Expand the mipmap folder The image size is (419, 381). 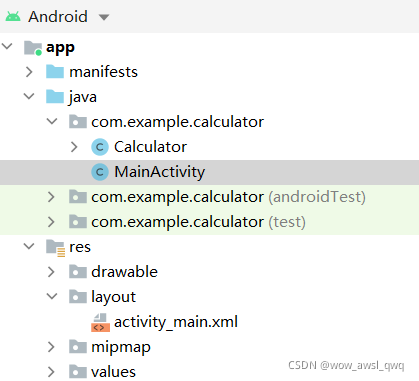coord(51,347)
